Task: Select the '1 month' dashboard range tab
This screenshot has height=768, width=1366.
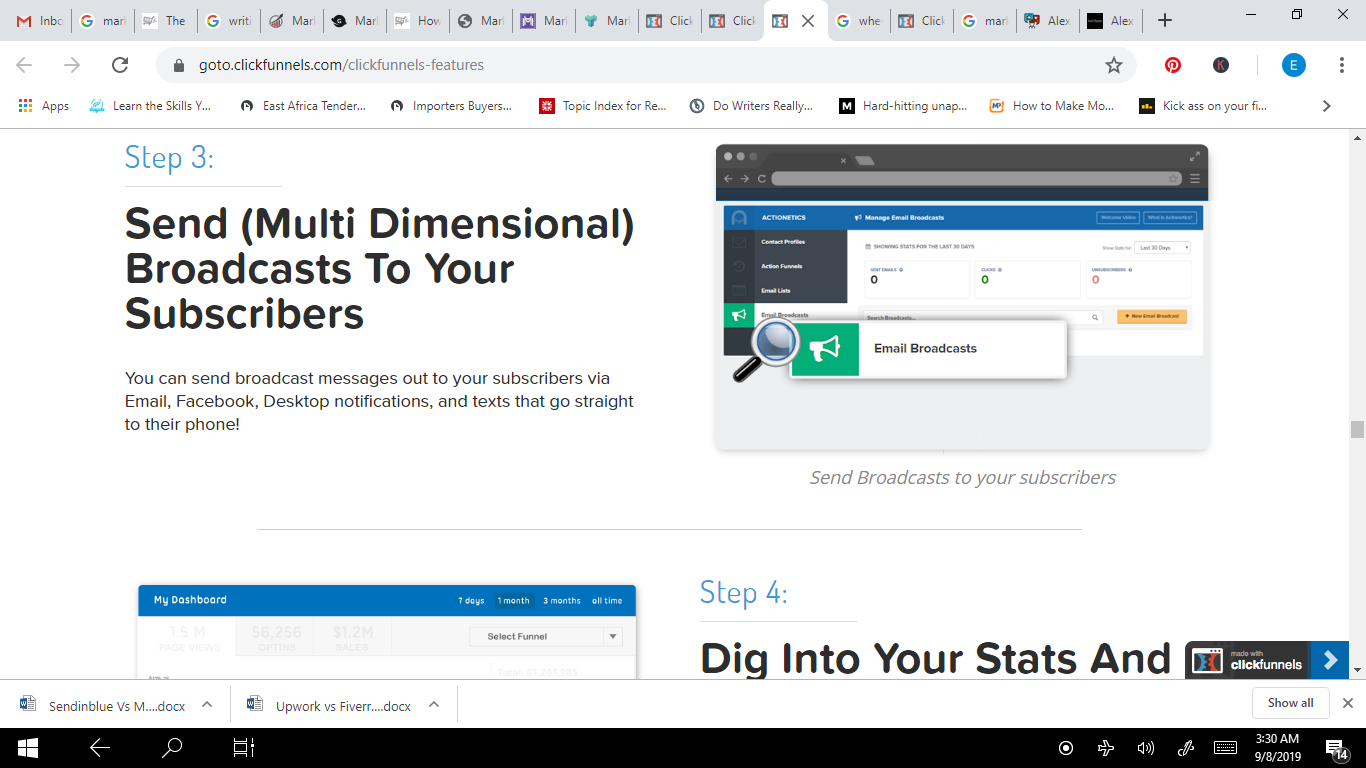Action: pos(514,601)
